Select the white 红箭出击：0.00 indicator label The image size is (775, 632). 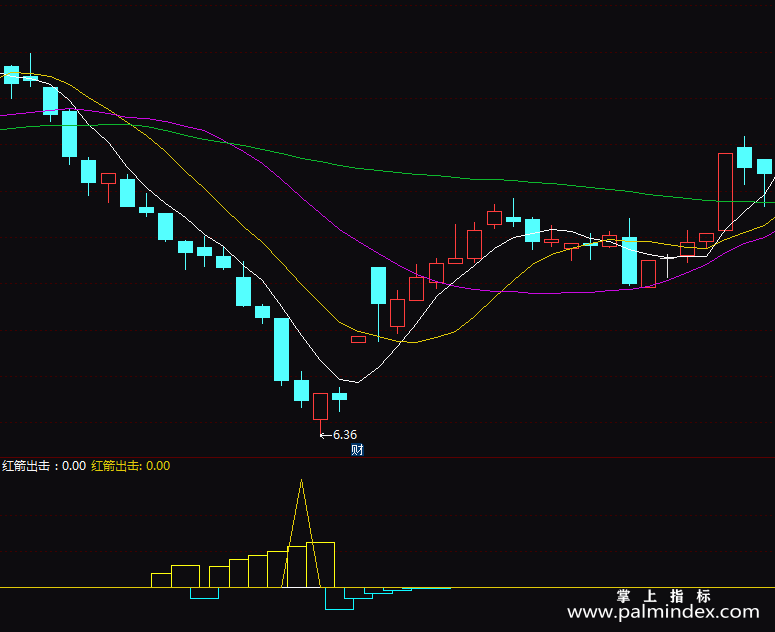tap(44, 466)
